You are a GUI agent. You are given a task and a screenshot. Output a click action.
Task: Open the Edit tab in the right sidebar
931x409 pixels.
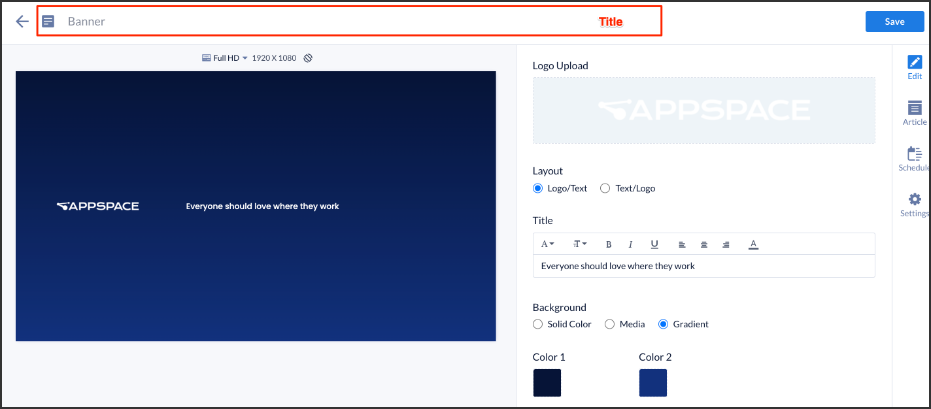pyautogui.click(x=914, y=67)
